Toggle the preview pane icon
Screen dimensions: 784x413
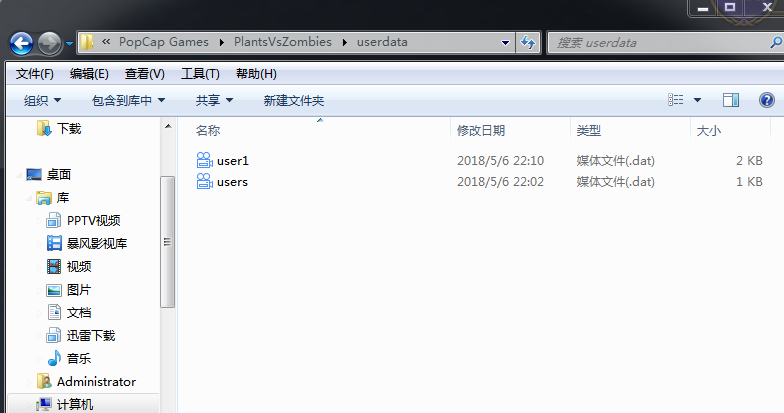click(x=731, y=100)
